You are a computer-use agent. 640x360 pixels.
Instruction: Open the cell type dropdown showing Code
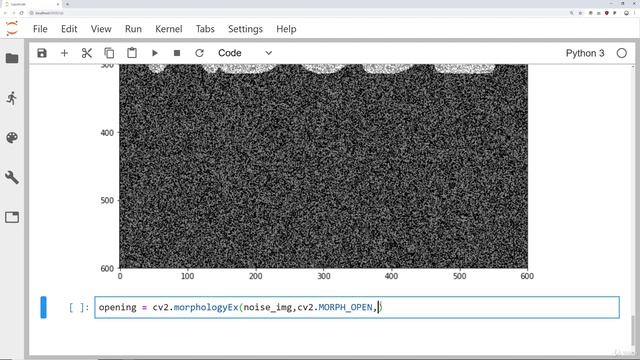coord(245,53)
